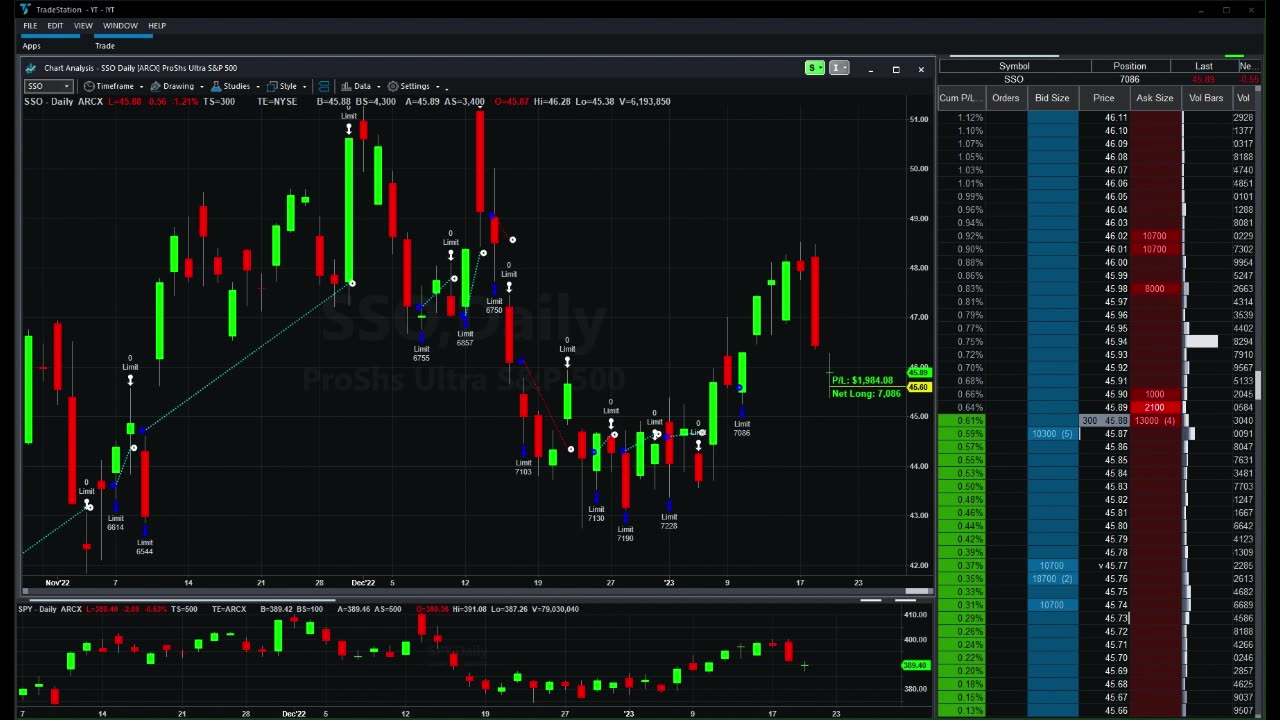
Task: Click the ask size 8000 cell at 45.98
Action: tap(1154, 289)
